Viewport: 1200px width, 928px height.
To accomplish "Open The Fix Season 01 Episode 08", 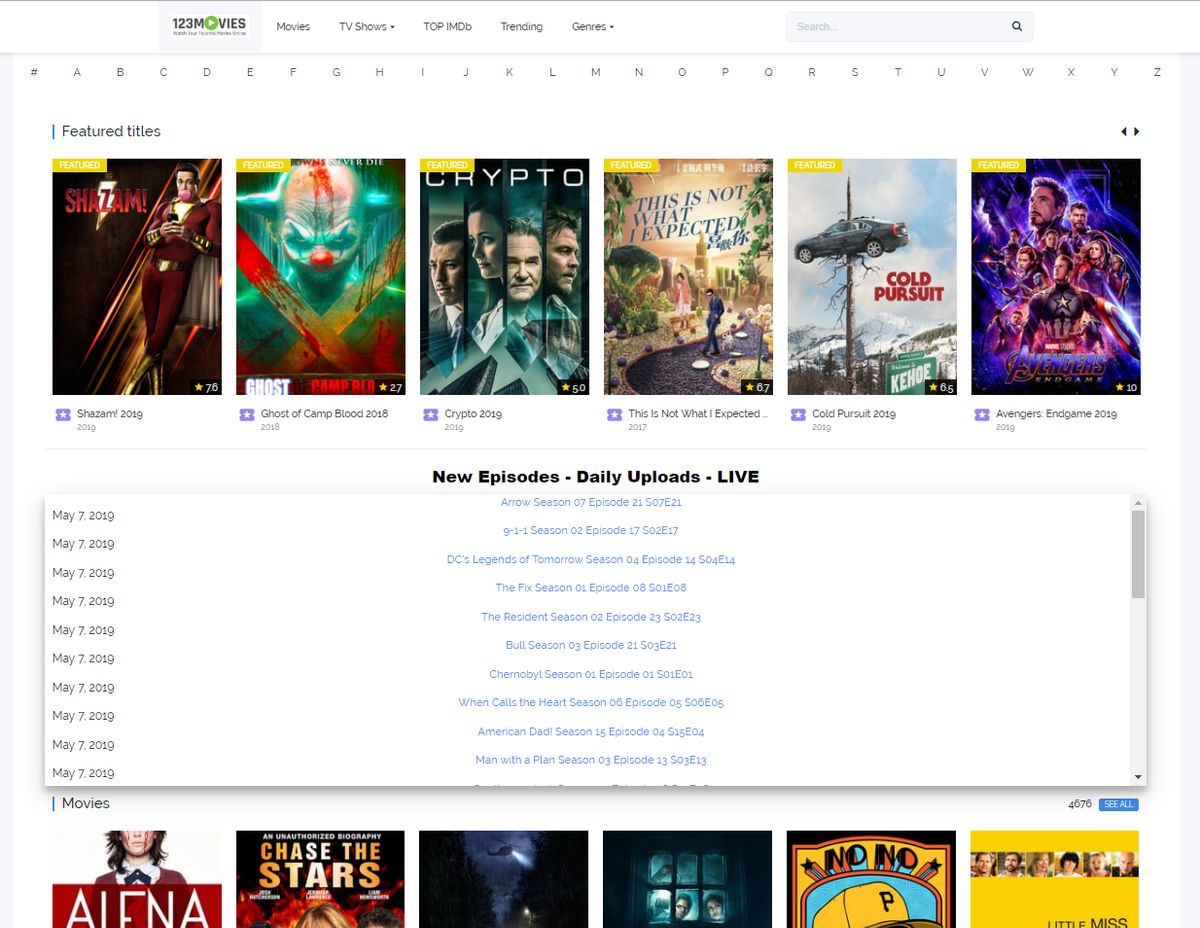I will (591, 587).
